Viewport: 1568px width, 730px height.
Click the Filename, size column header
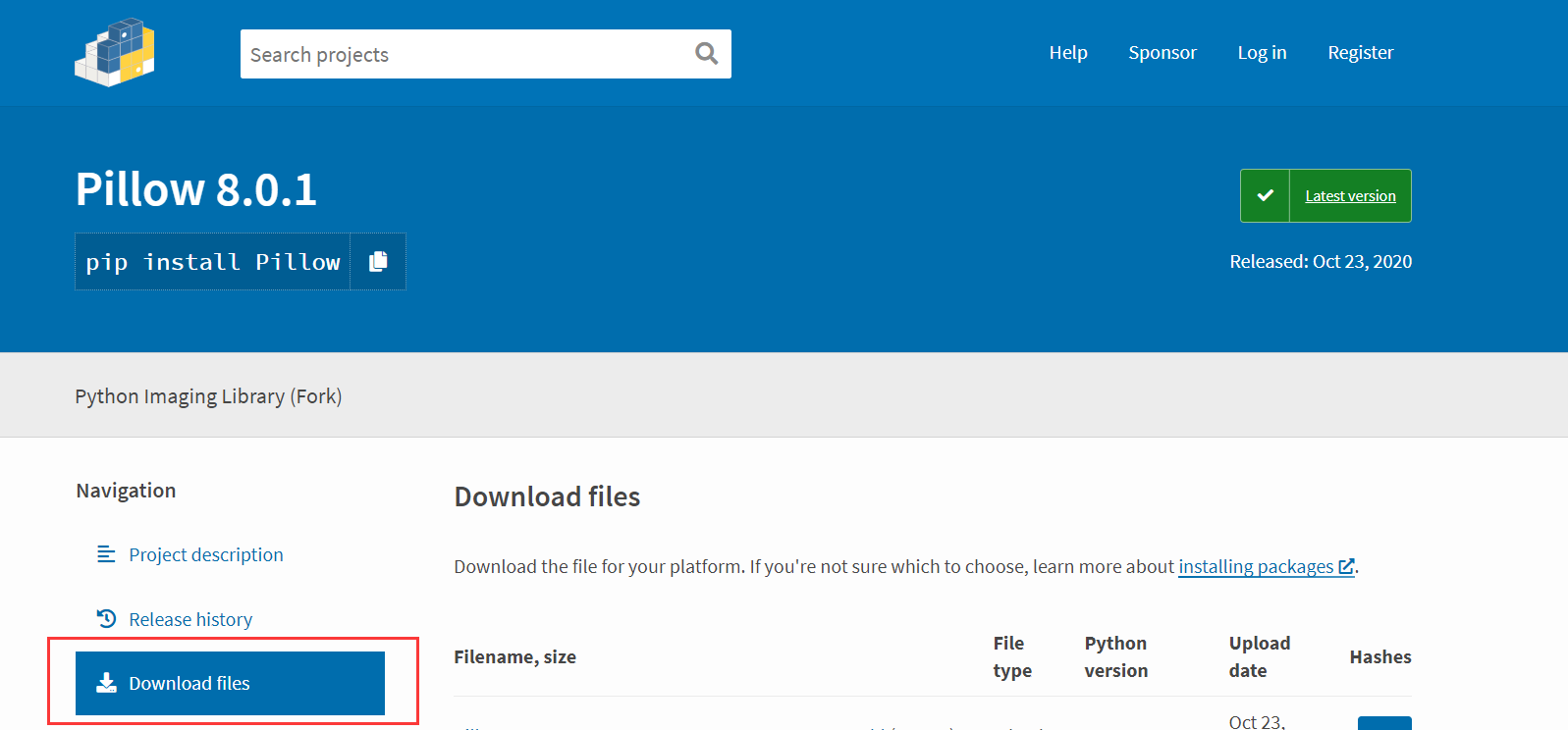click(x=514, y=656)
